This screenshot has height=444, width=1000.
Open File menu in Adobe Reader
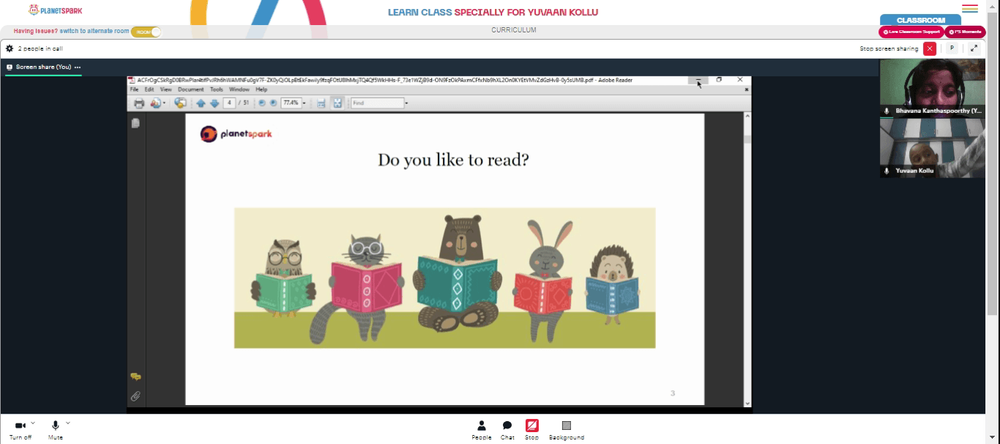[134, 89]
